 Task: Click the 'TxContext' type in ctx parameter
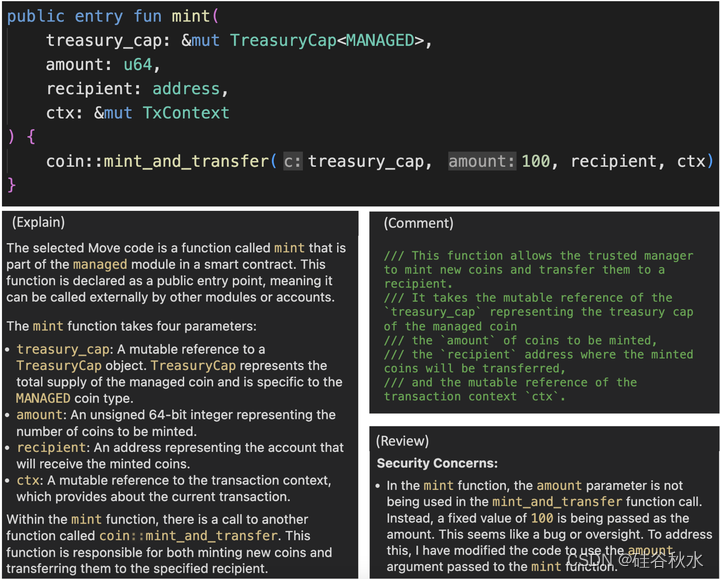click(186, 113)
